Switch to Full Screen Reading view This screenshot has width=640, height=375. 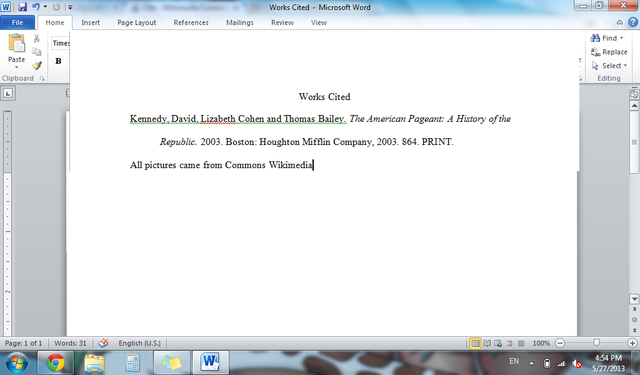point(487,344)
